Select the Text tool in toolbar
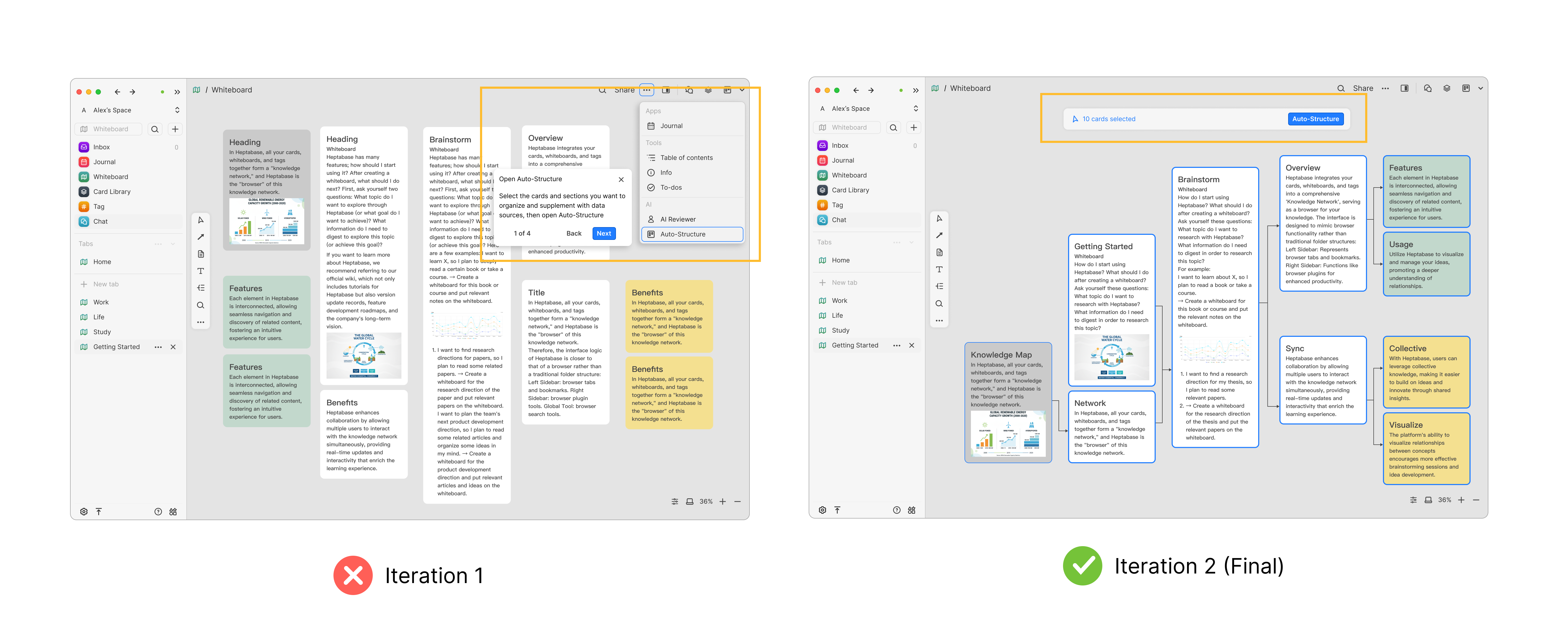This screenshot has height=637, width=1568. 201,271
